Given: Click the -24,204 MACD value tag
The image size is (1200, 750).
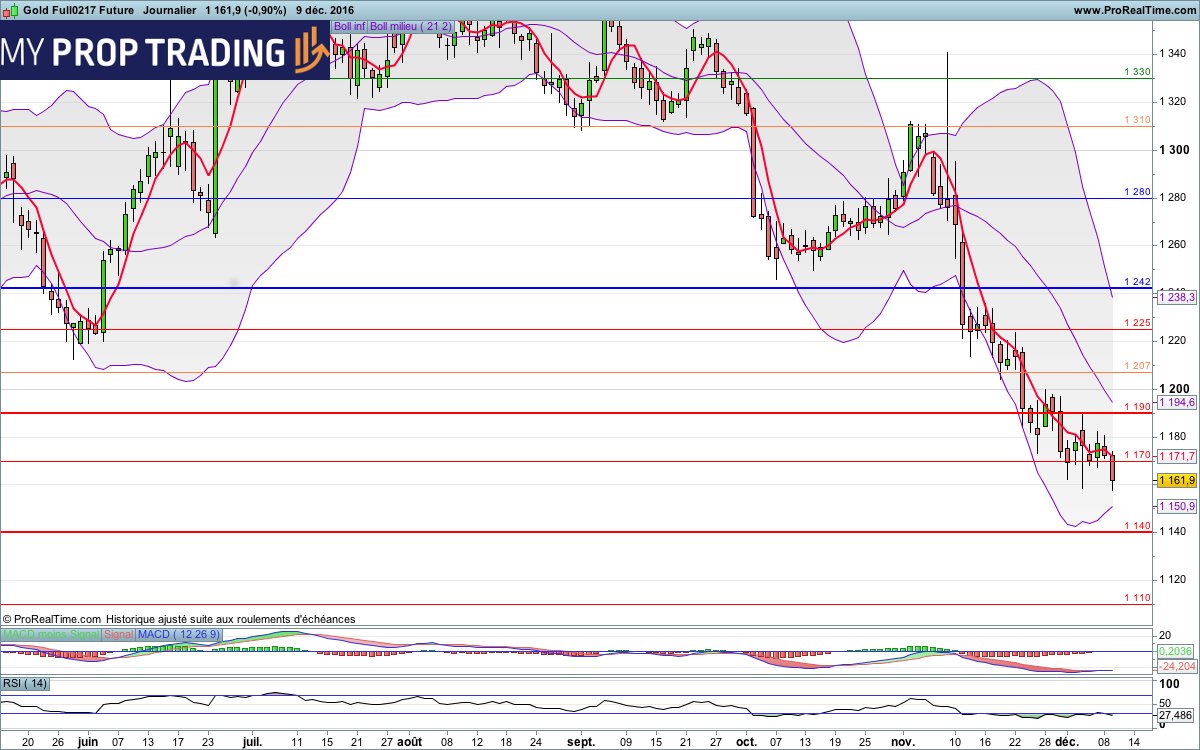Looking at the screenshot, I should [1176, 666].
